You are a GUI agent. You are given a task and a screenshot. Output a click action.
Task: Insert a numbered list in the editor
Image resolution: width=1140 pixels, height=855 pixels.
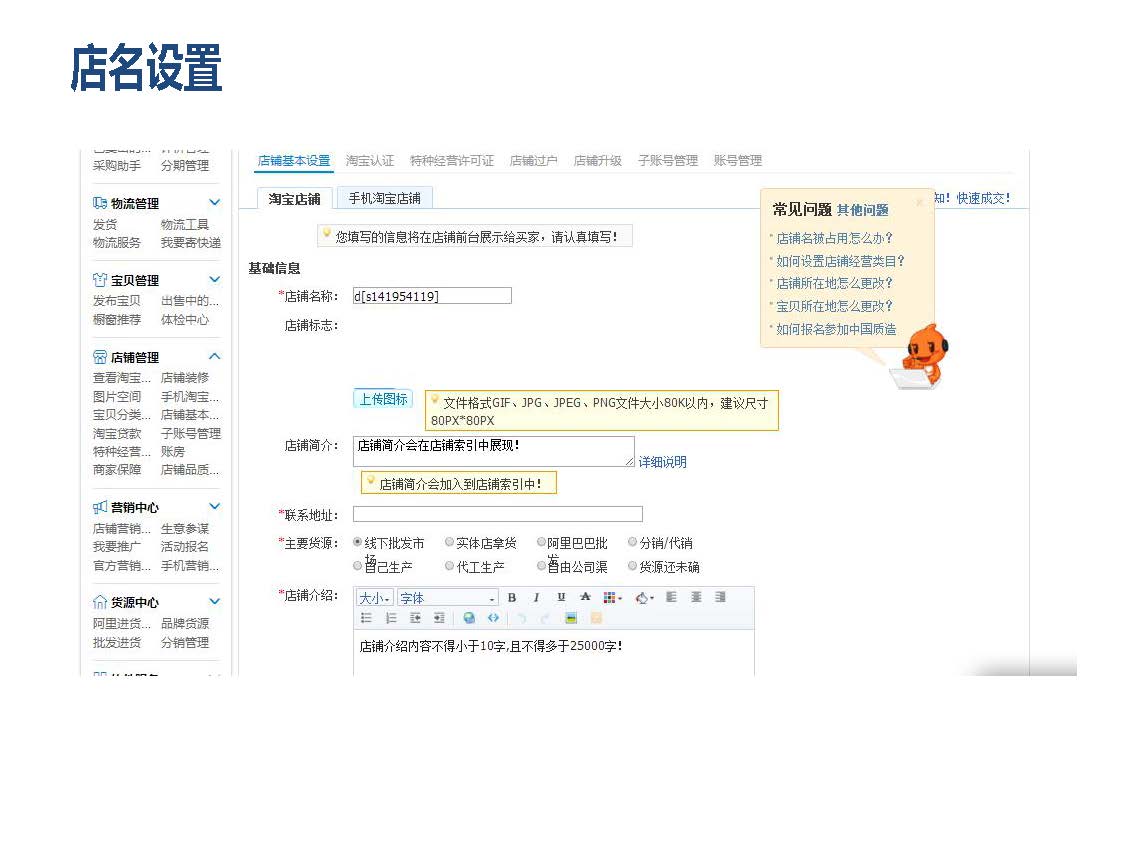[x=391, y=618]
